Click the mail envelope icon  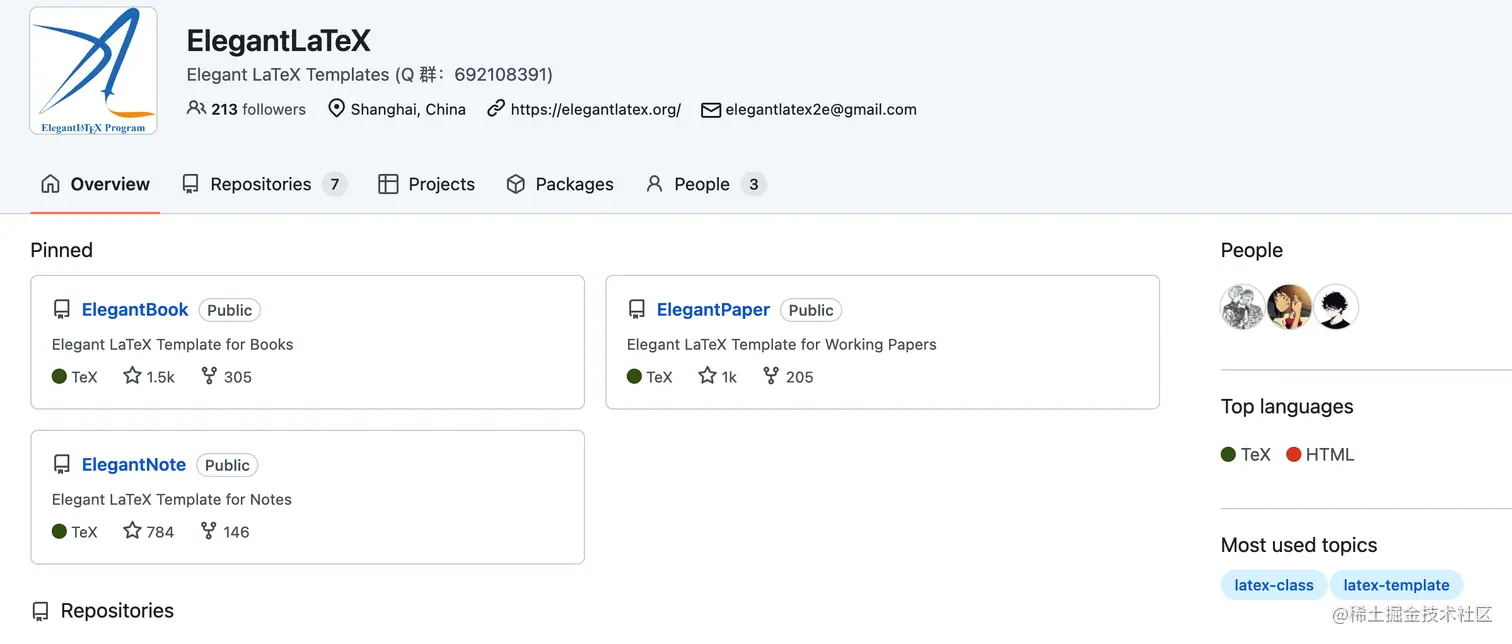[711, 110]
